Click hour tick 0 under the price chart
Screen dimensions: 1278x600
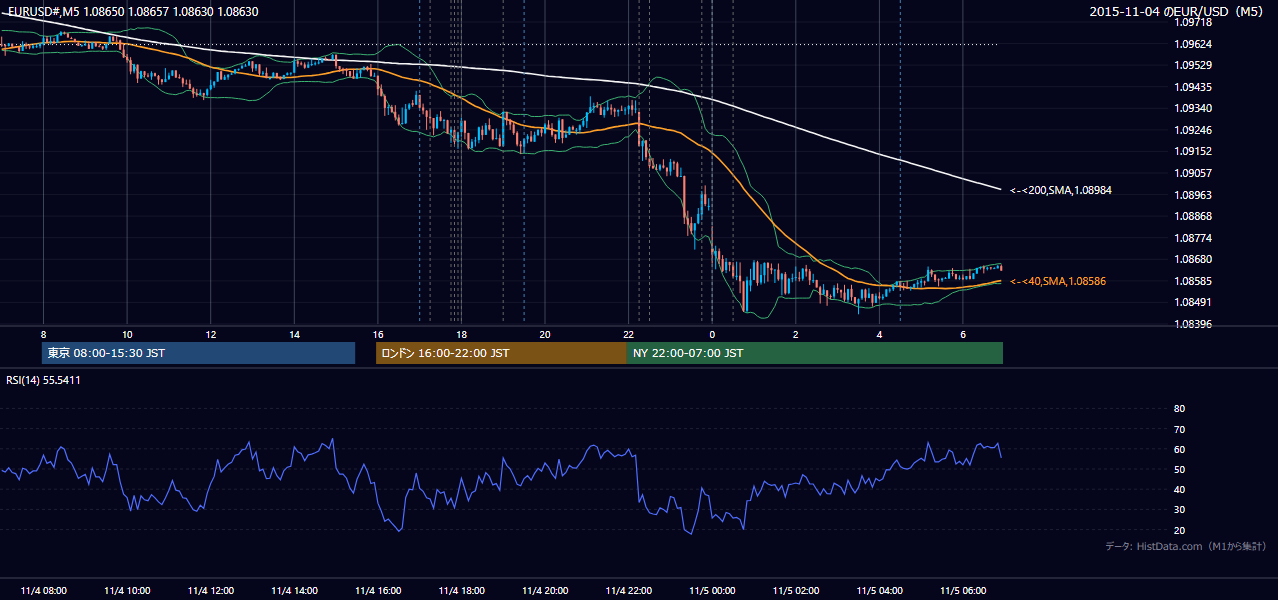pyautogui.click(x=712, y=333)
